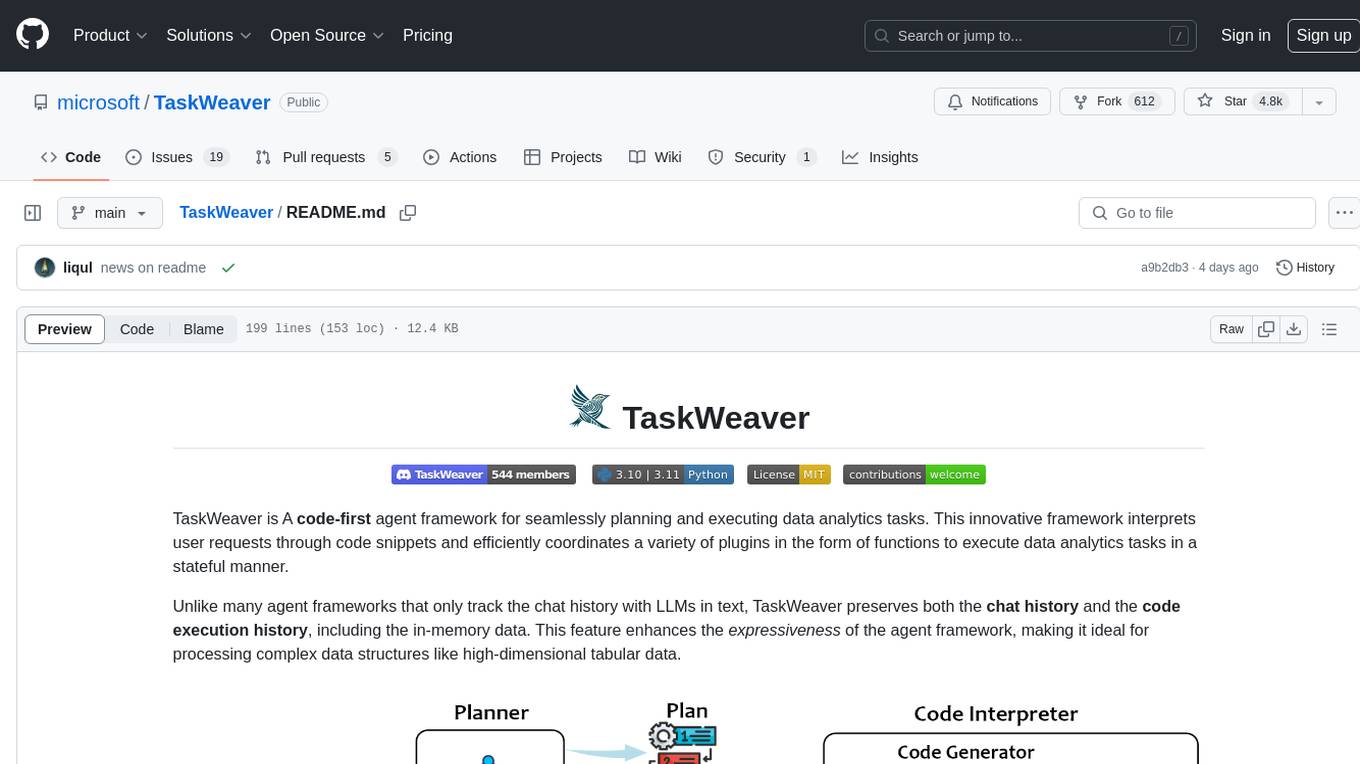Click the Public visibility label
Image resolution: width=1360 pixels, height=764 pixels.
coord(303,102)
